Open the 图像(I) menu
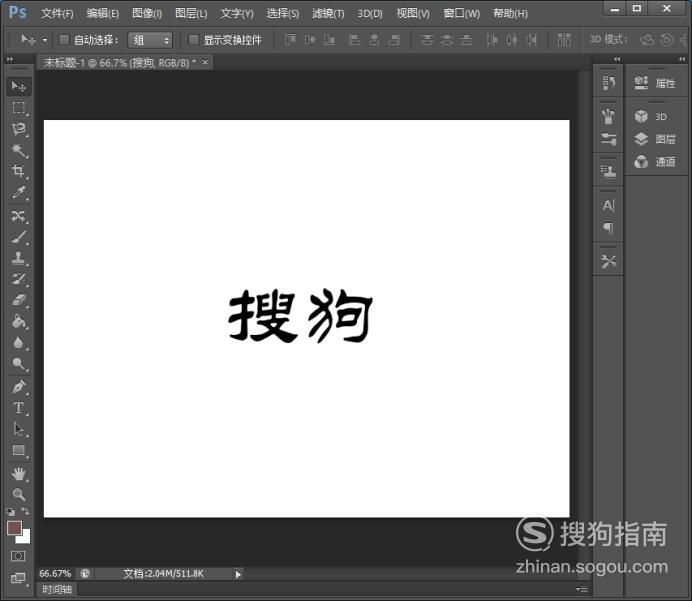692x601 pixels. click(x=147, y=13)
